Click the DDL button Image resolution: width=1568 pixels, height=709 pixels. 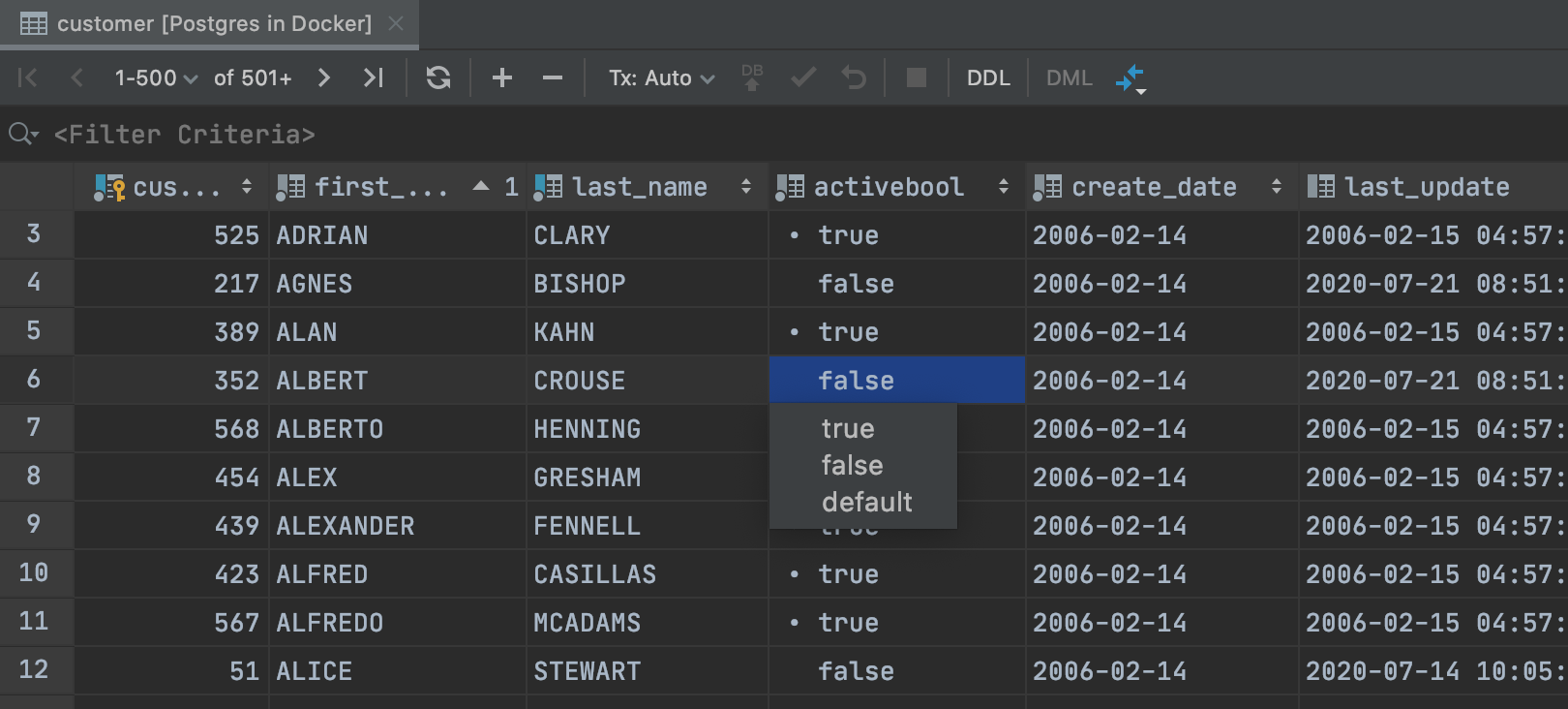tap(987, 77)
